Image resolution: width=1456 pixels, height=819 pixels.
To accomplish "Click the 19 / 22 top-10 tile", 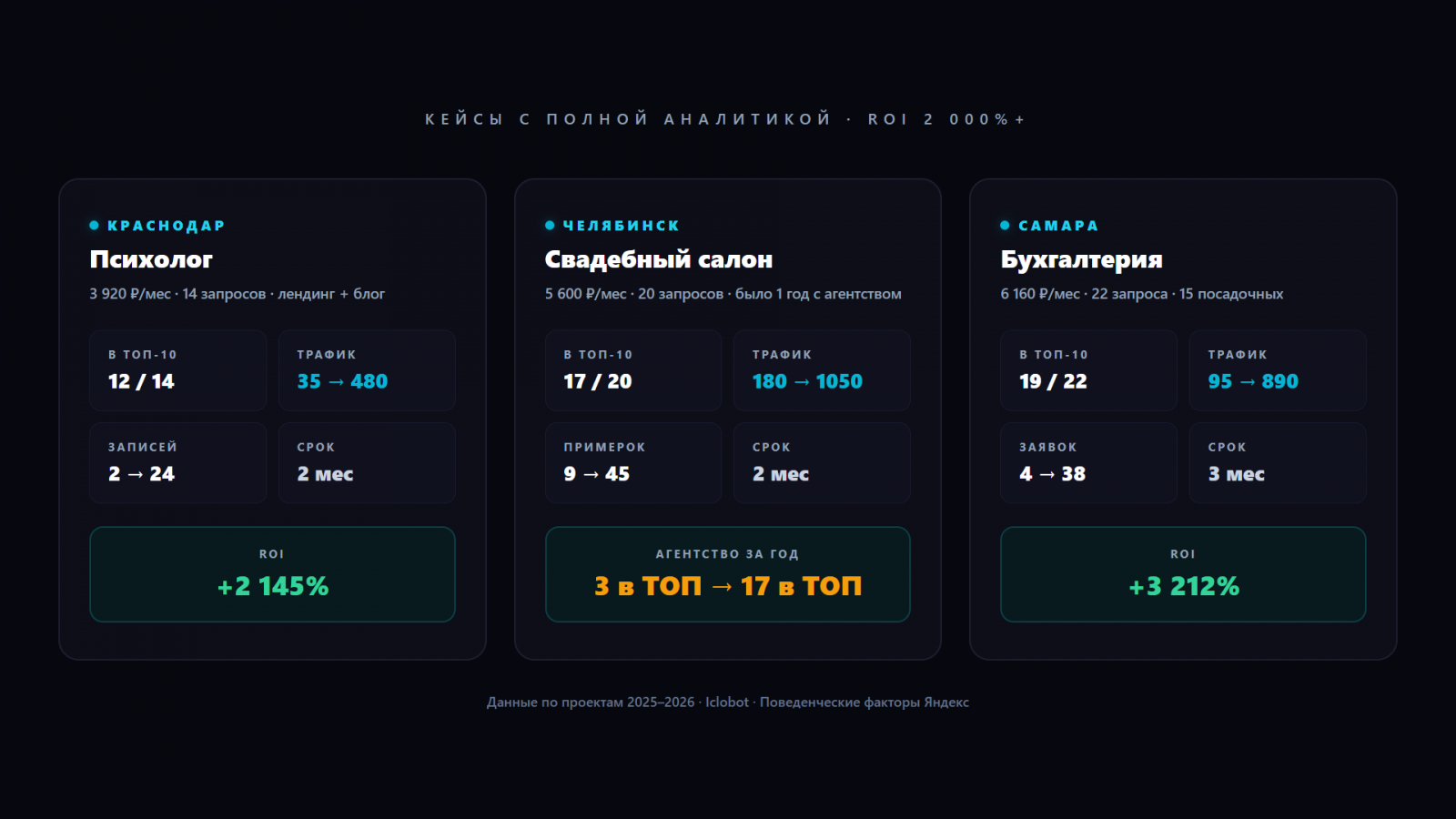I will (1088, 370).
